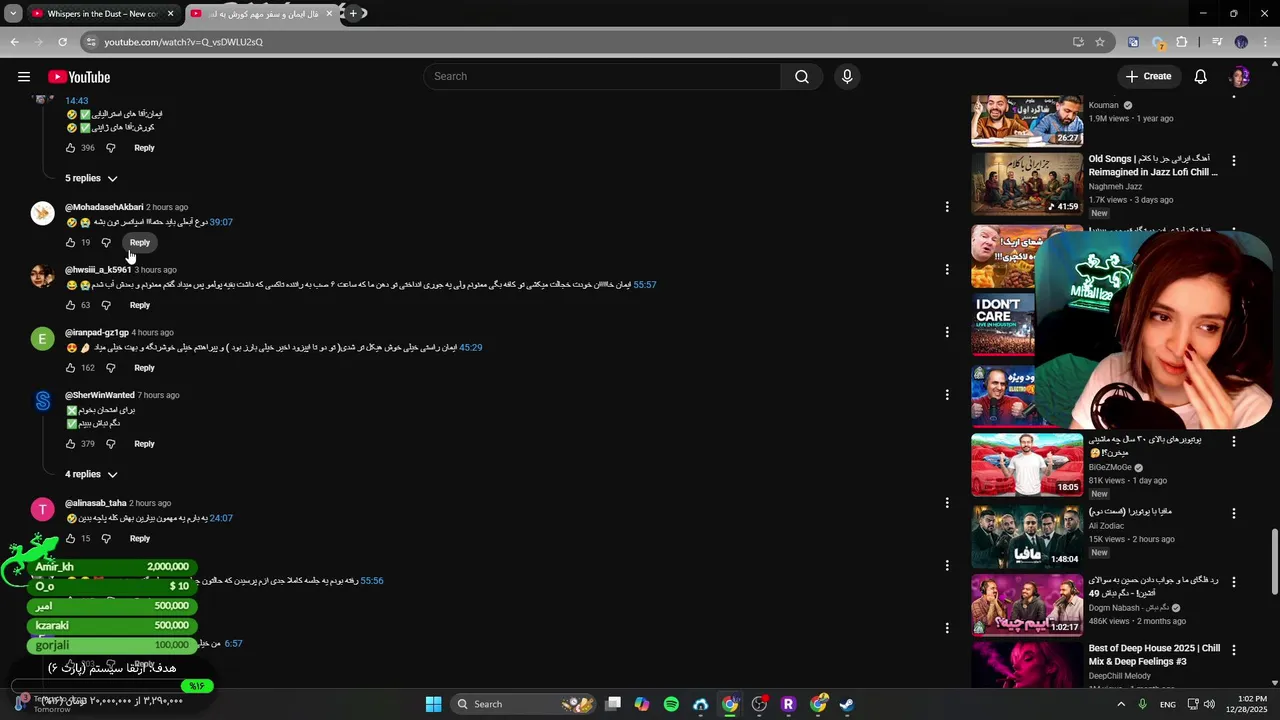Screen dimensions: 1280x720
Task: Bookmark this page with star icon
Action: pyautogui.click(x=1100, y=42)
